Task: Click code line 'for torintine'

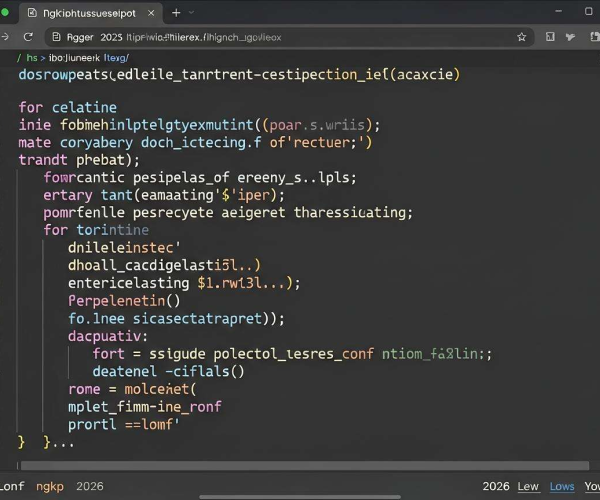Action: coord(96,230)
